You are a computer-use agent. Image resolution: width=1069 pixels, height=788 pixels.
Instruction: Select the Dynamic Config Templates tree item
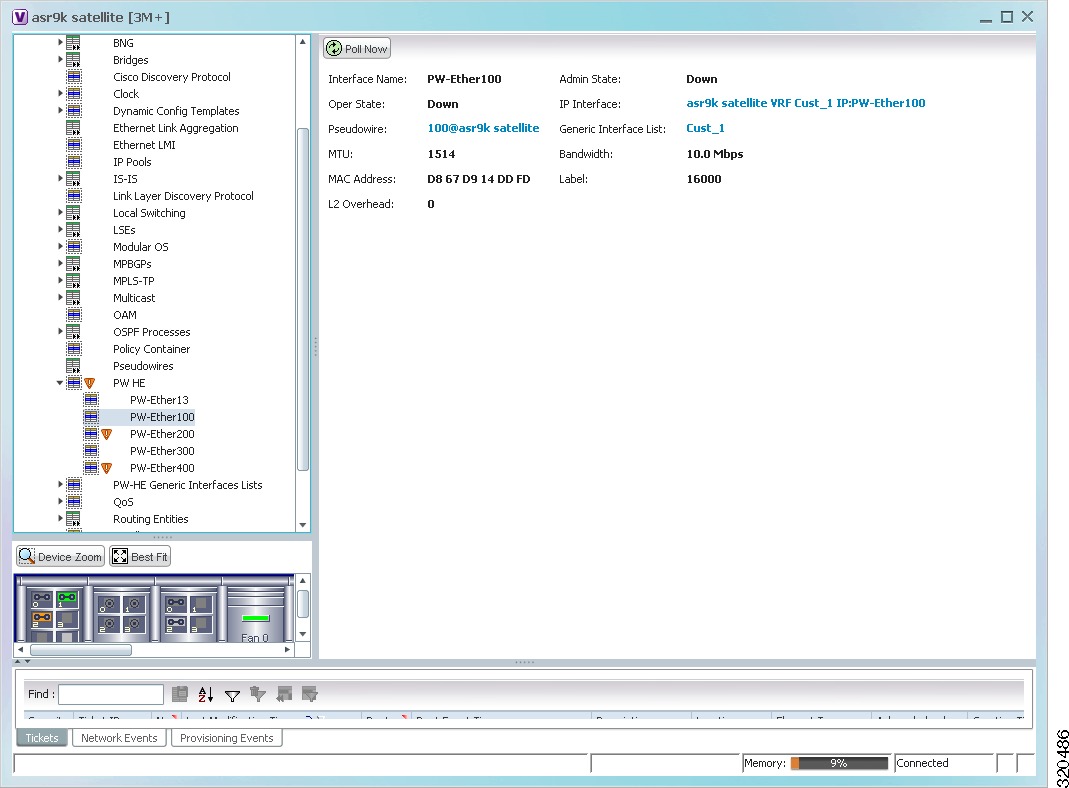coord(176,111)
